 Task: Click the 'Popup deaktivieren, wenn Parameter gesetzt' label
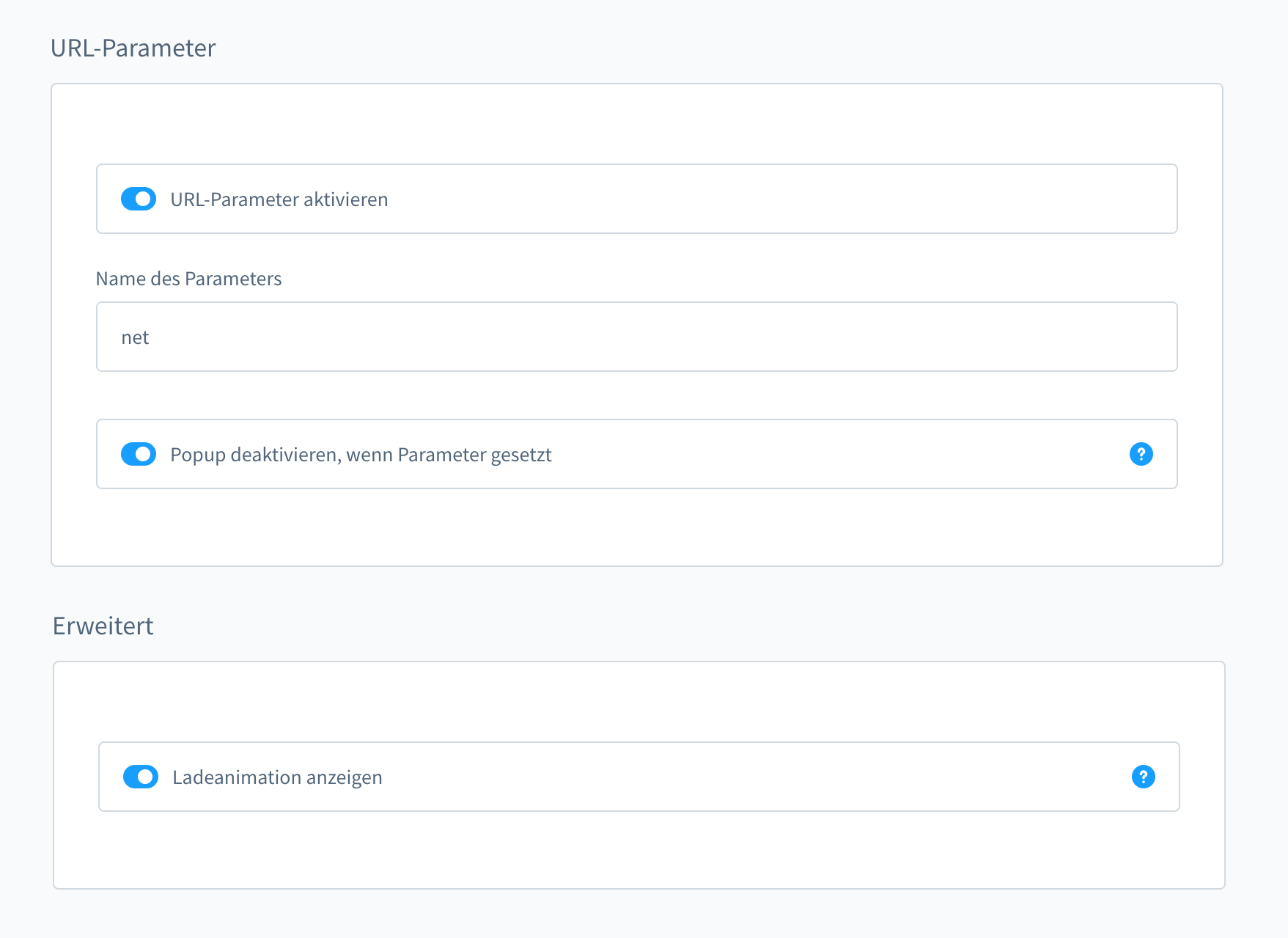pos(361,455)
